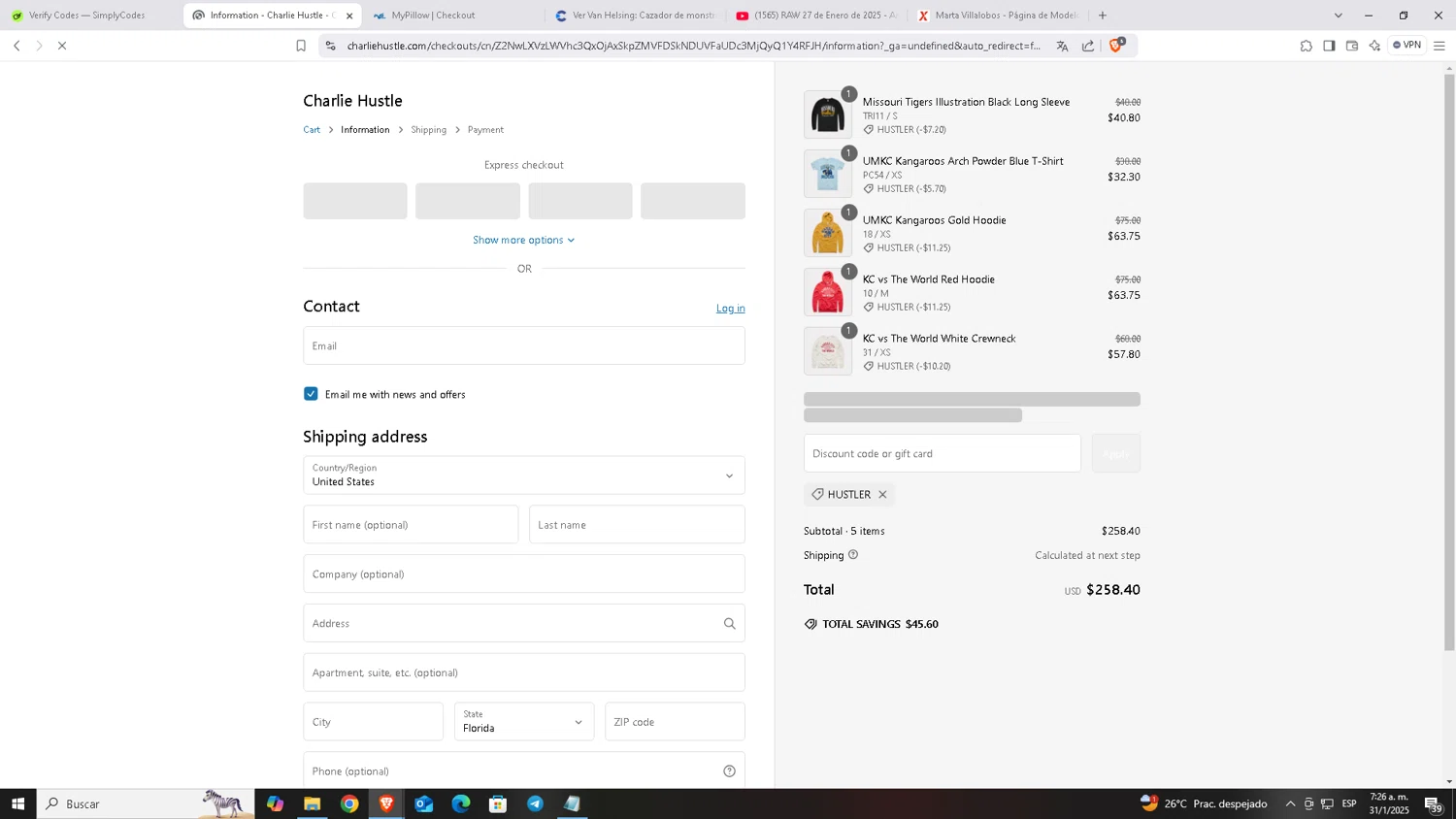Open the share page icon

point(1088,46)
